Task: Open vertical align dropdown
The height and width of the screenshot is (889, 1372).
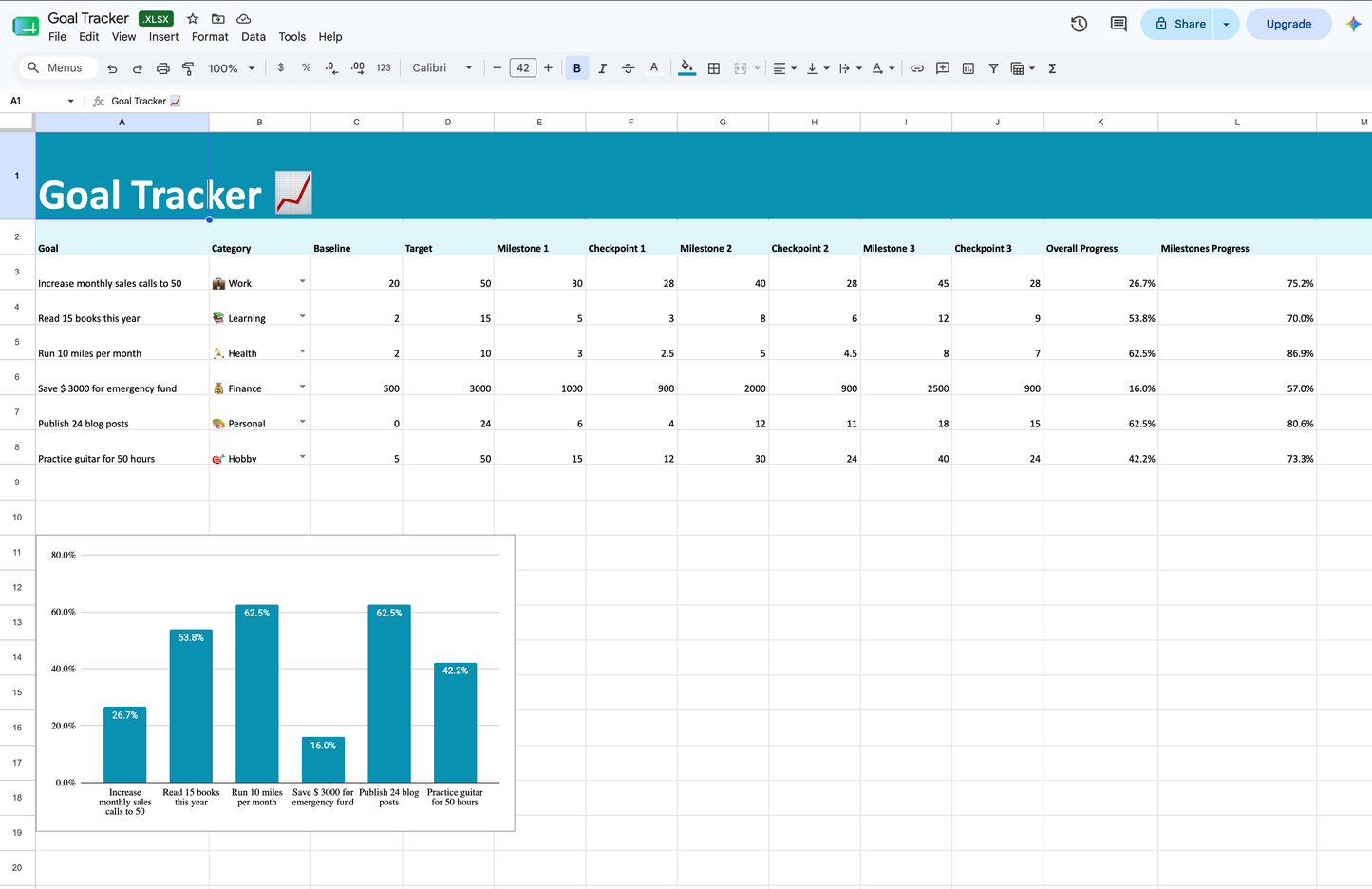Action: (818, 68)
